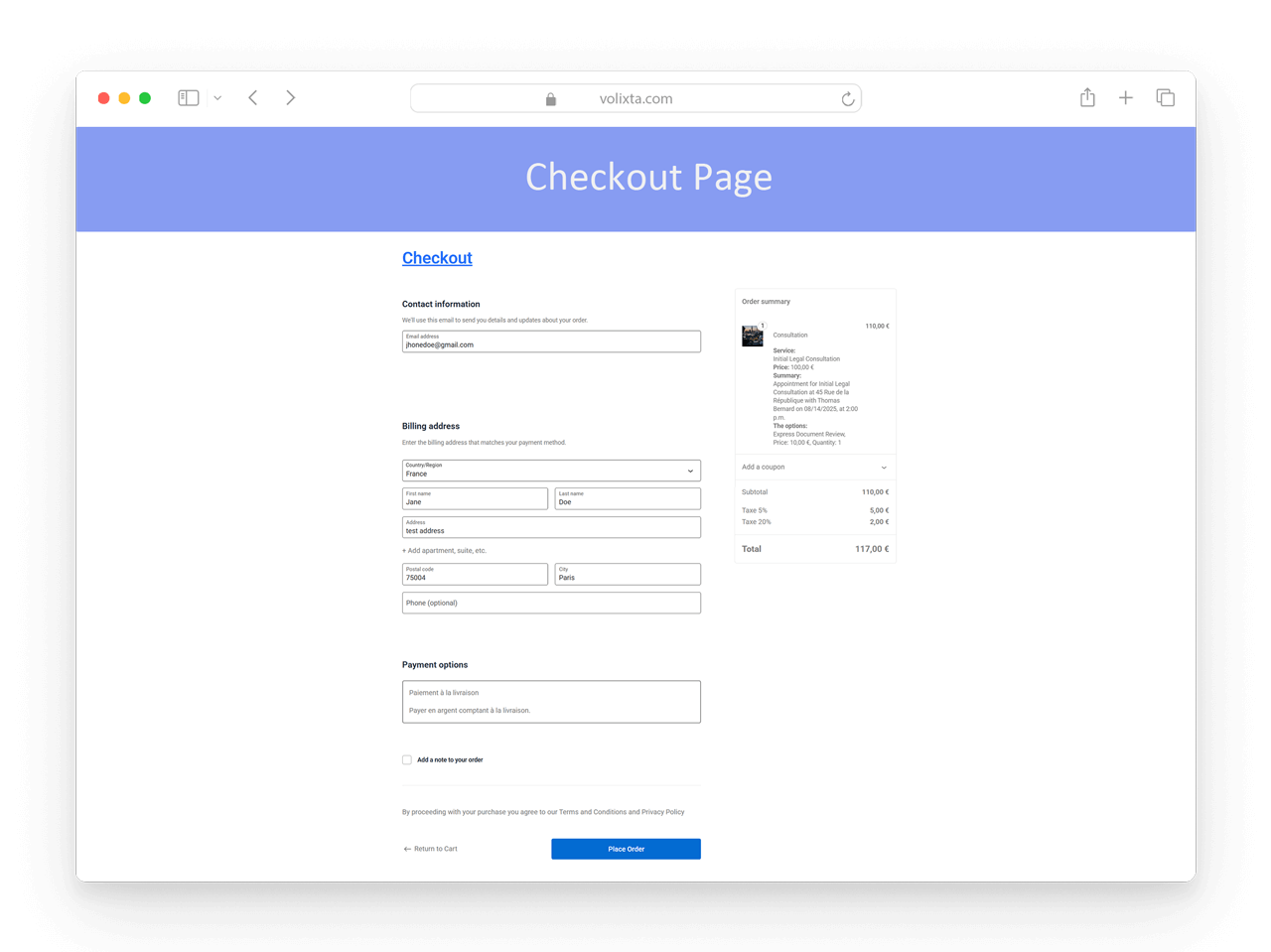The image size is (1271, 952).
Task: Edit the Email address field
Action: coord(551,341)
